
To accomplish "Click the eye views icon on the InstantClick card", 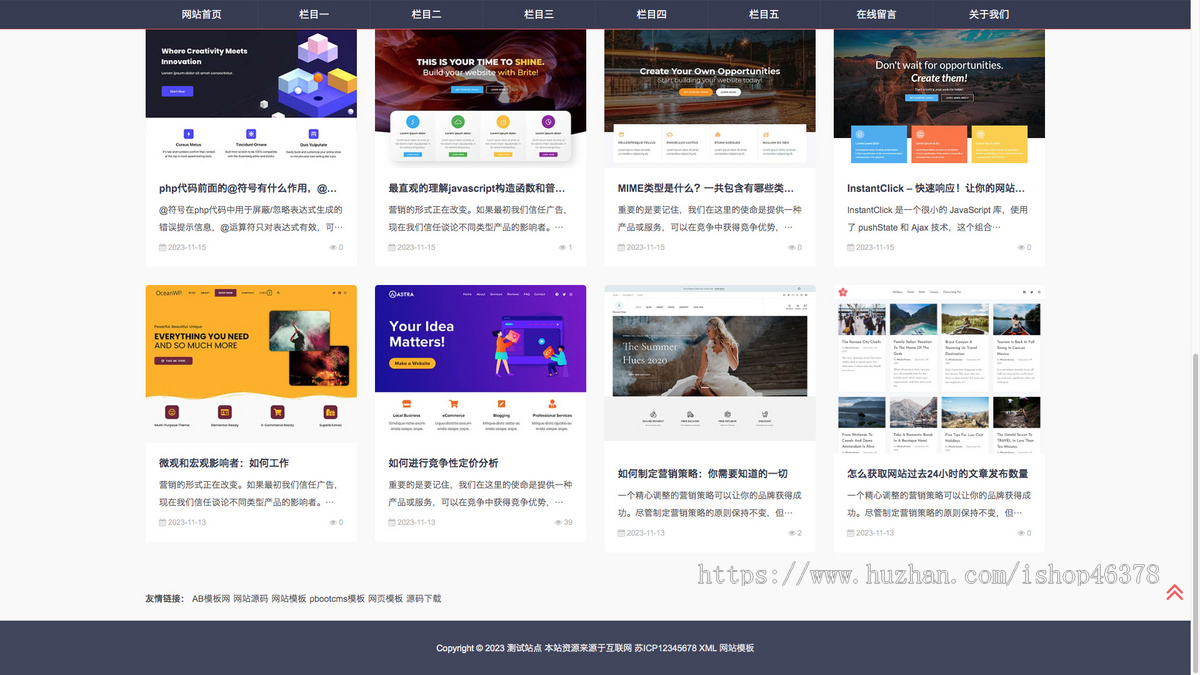I will (1021, 247).
